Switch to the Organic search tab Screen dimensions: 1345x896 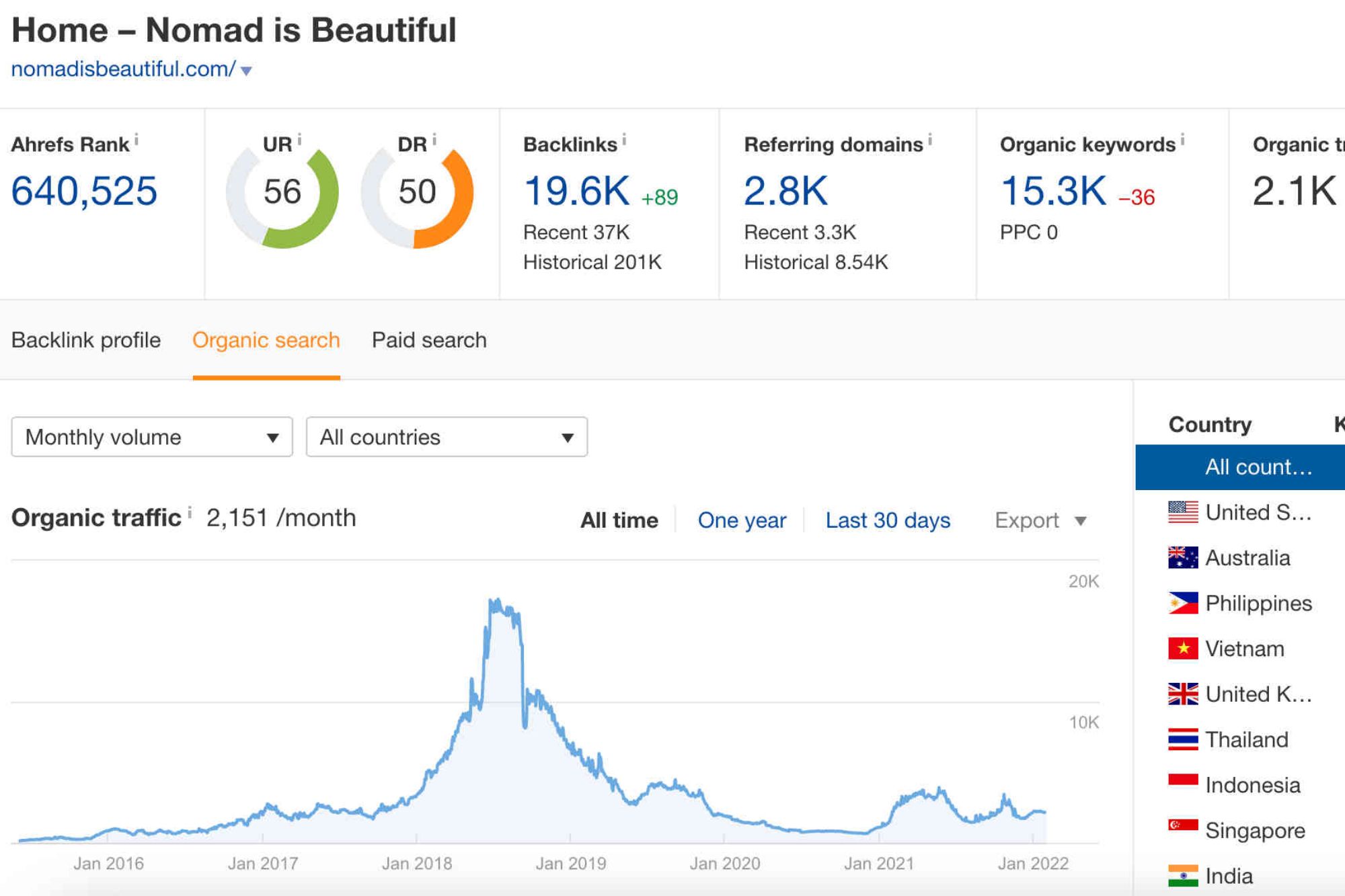click(x=266, y=340)
